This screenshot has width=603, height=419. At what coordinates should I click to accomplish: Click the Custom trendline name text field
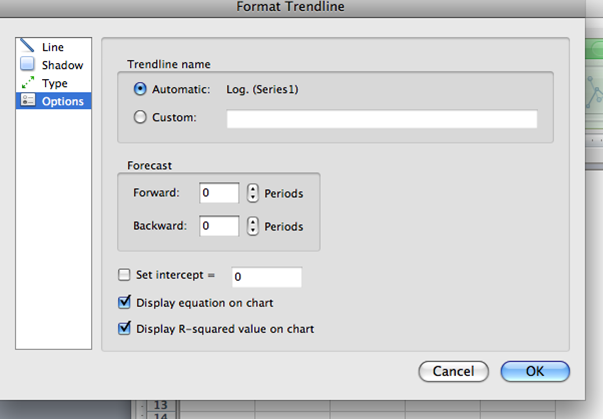[381, 119]
